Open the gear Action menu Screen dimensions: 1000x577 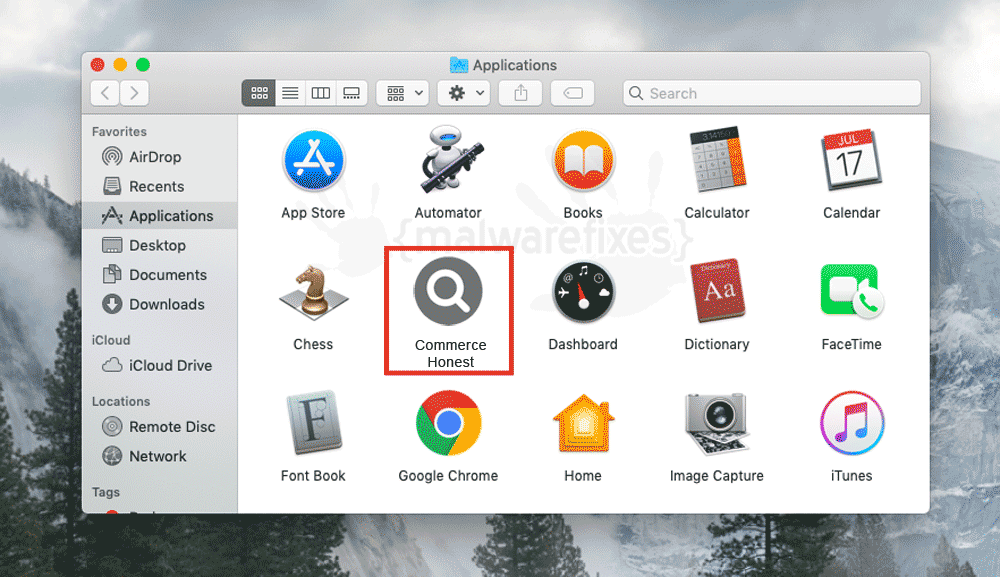464,93
